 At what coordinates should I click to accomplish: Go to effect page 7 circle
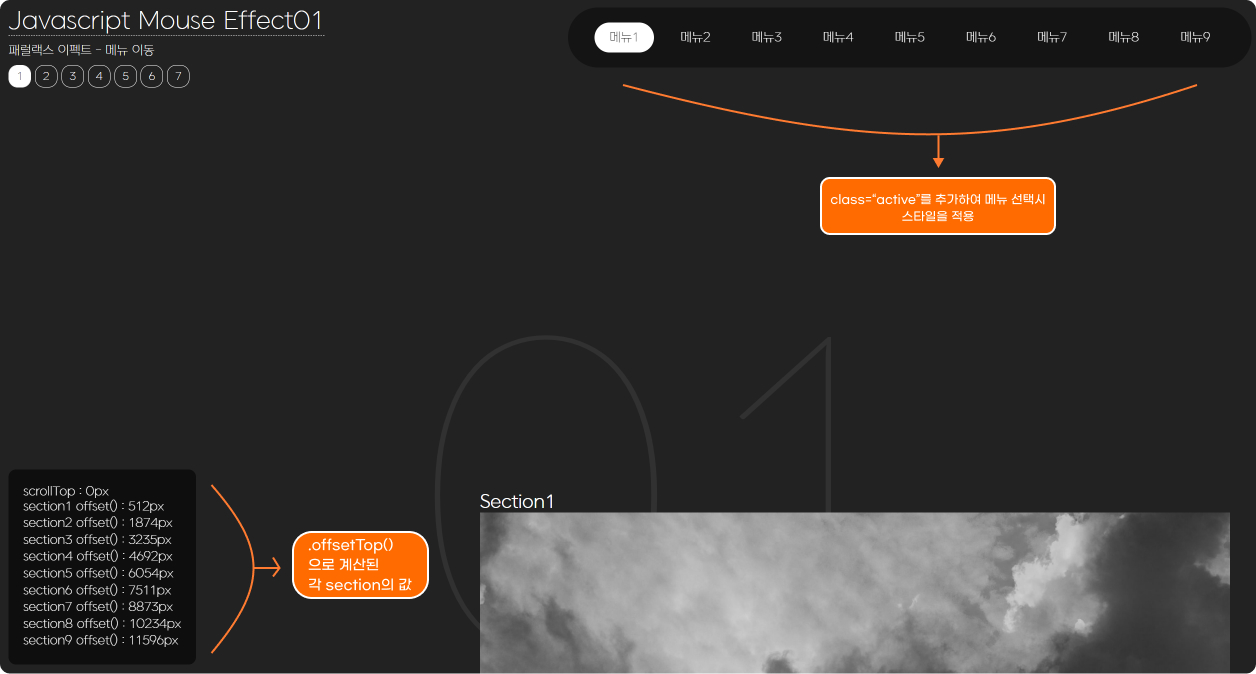(x=178, y=76)
